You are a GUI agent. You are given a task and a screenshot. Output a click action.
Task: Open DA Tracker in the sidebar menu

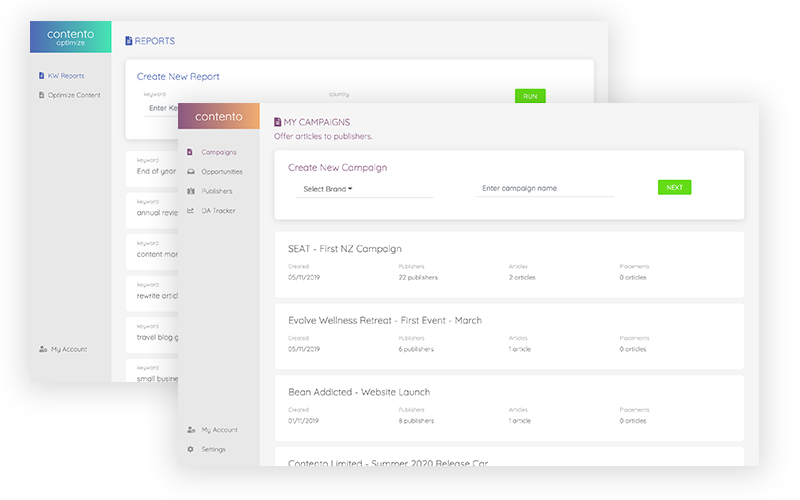[218, 210]
